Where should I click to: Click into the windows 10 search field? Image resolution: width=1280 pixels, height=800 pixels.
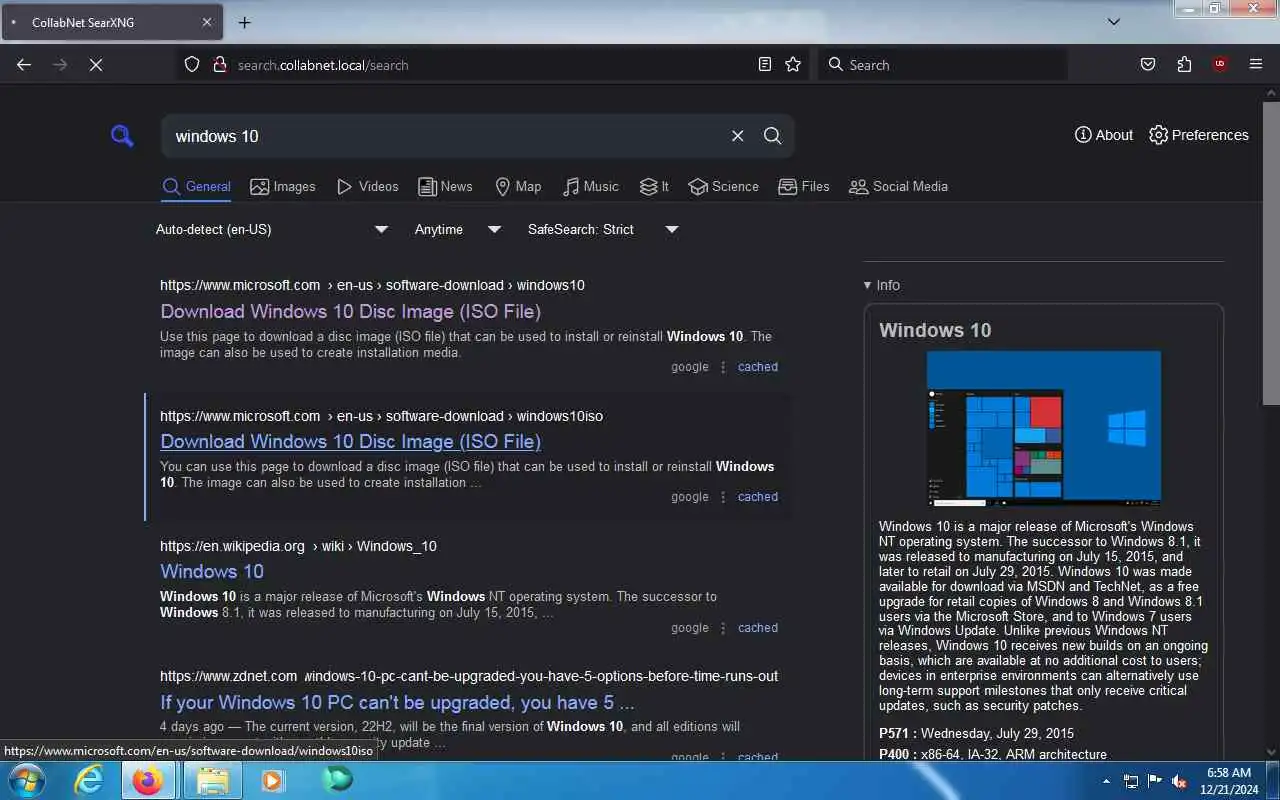445,136
